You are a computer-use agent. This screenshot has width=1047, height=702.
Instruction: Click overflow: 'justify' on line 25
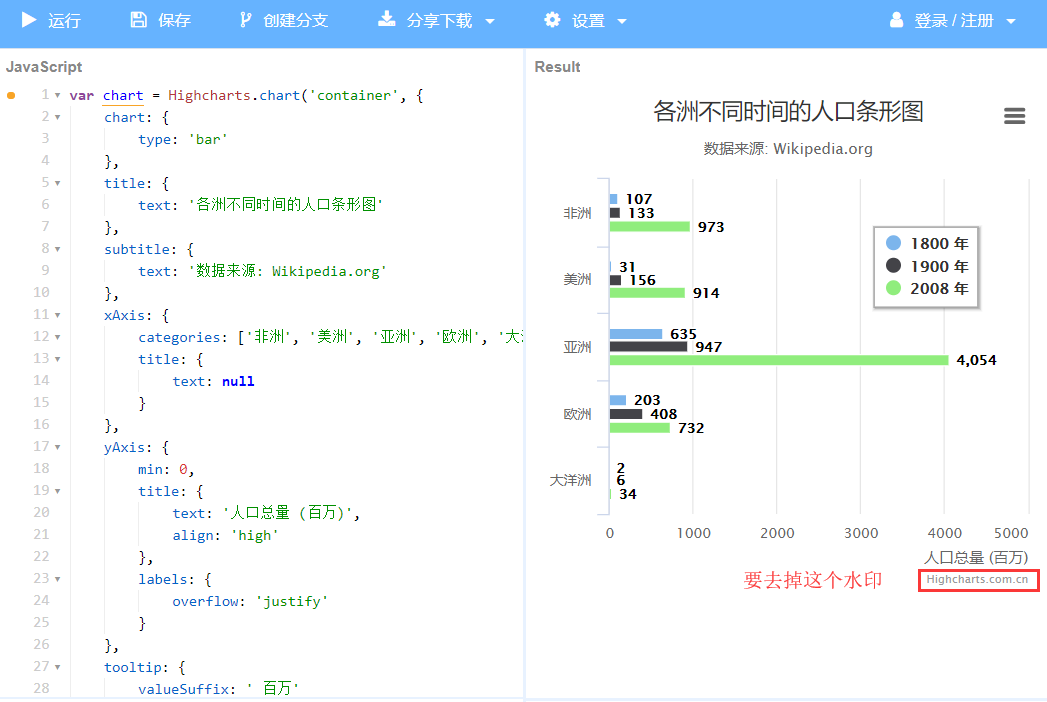(x=250, y=602)
